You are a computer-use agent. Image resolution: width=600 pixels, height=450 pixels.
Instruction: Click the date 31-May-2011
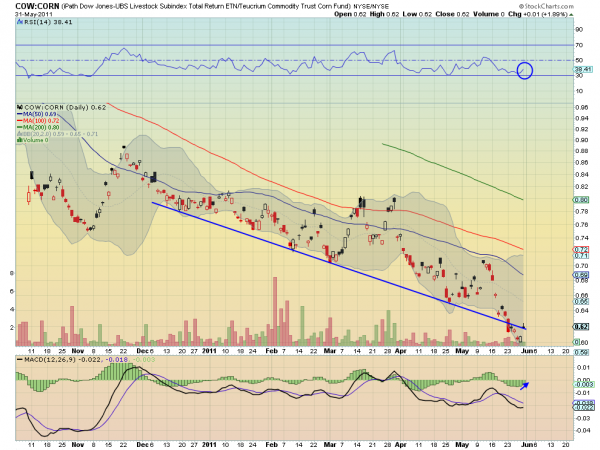[34, 14]
